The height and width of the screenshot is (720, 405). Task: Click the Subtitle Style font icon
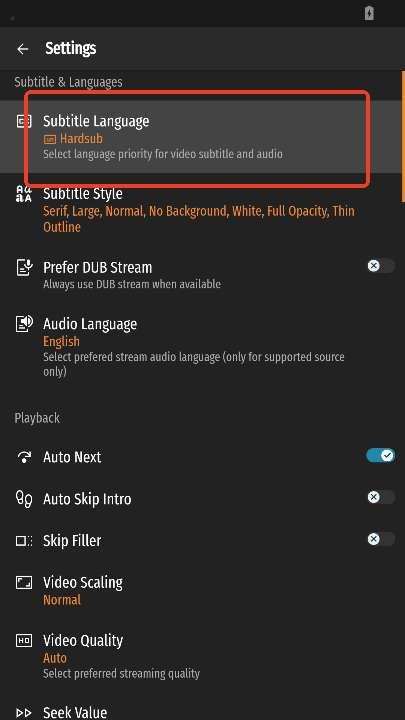click(x=24, y=194)
